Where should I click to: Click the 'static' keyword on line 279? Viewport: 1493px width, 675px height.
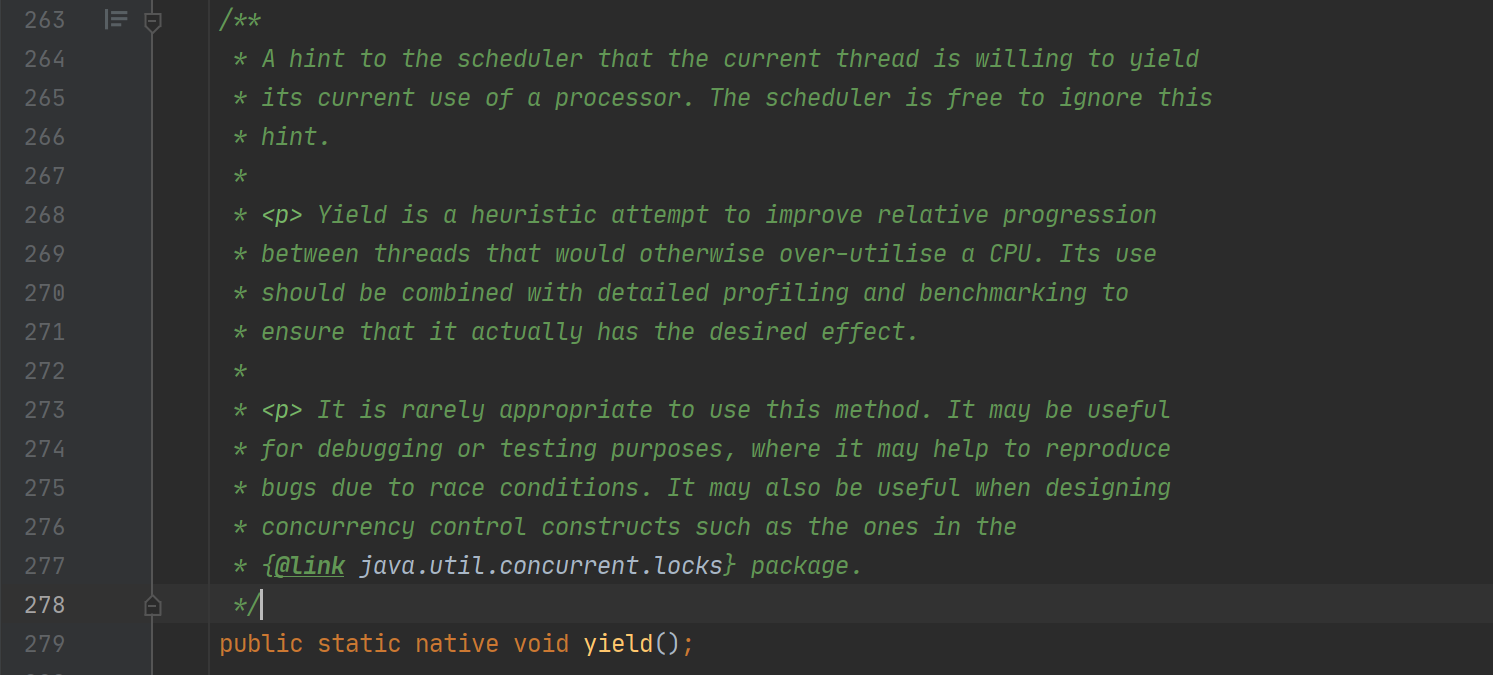359,643
